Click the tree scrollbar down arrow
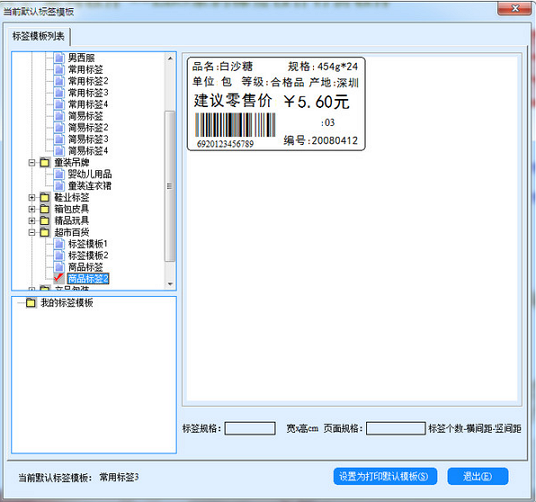 [x=170, y=284]
